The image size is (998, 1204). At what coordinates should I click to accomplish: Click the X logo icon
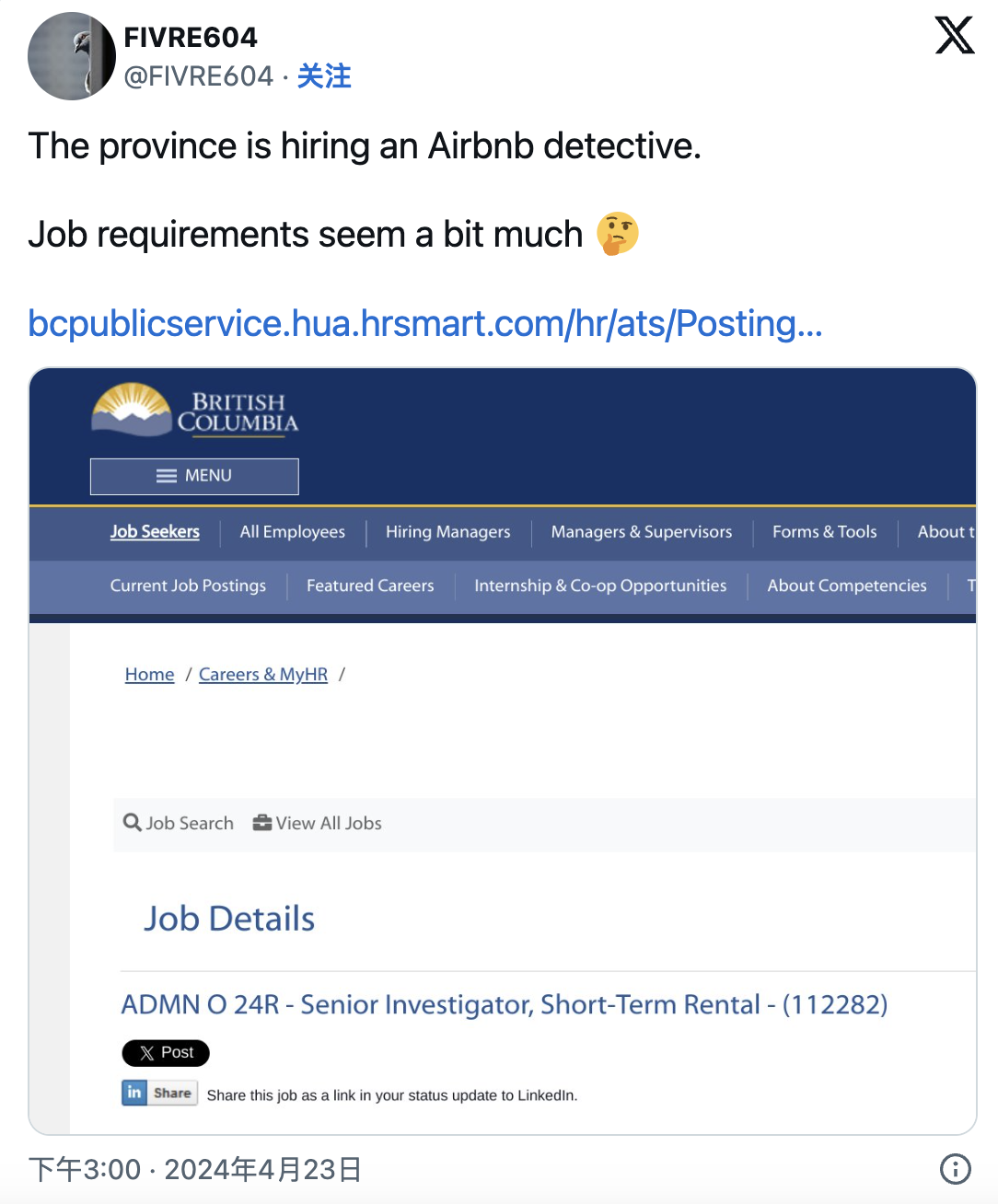[955, 36]
